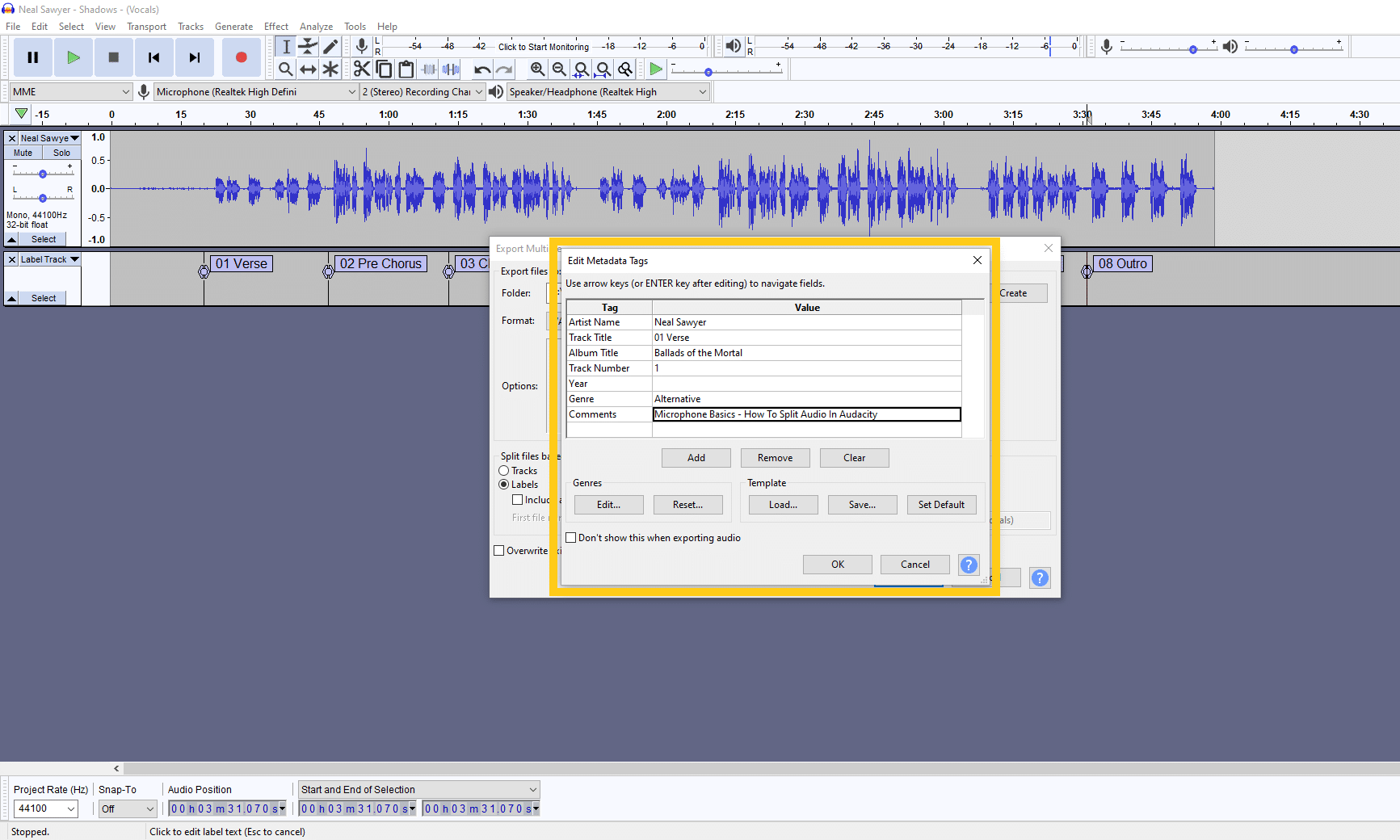Viewport: 1400px width, 840px height.
Task: Enable the Labels split option
Action: 503,484
